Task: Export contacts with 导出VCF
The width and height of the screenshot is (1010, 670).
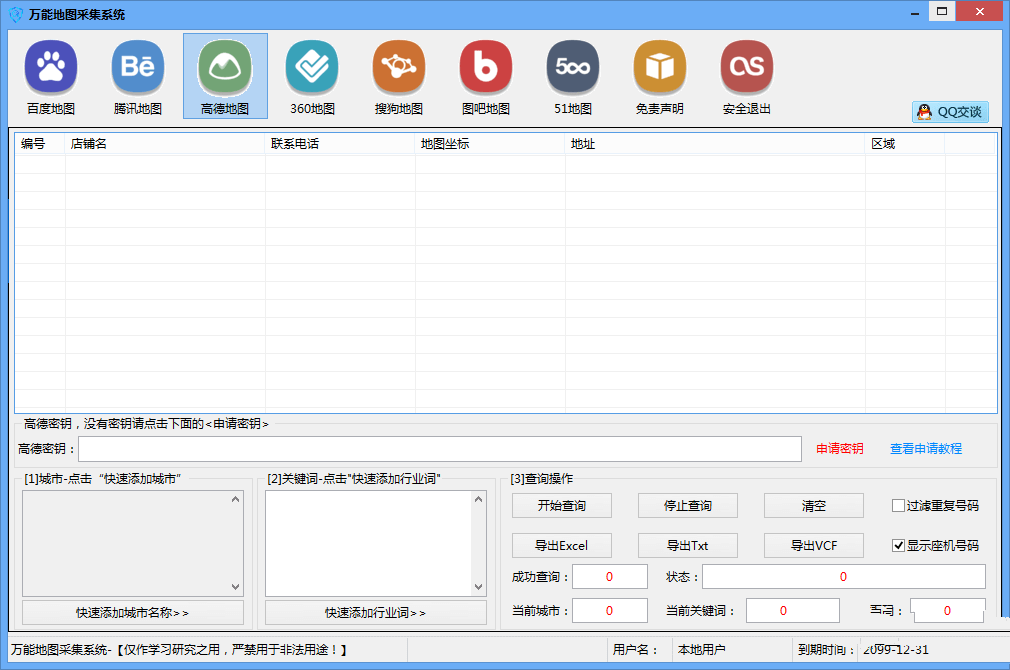Action: 814,546
